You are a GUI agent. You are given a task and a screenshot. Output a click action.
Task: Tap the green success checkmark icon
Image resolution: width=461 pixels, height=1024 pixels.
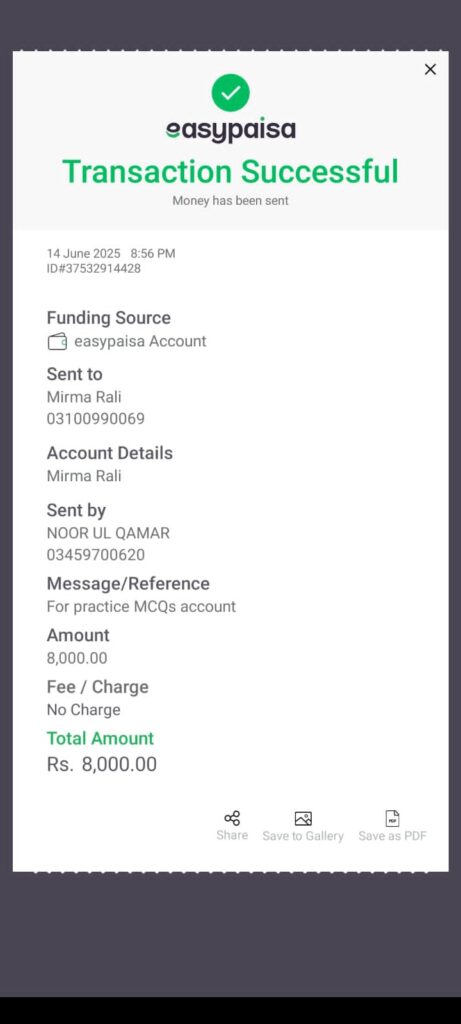pos(230,93)
